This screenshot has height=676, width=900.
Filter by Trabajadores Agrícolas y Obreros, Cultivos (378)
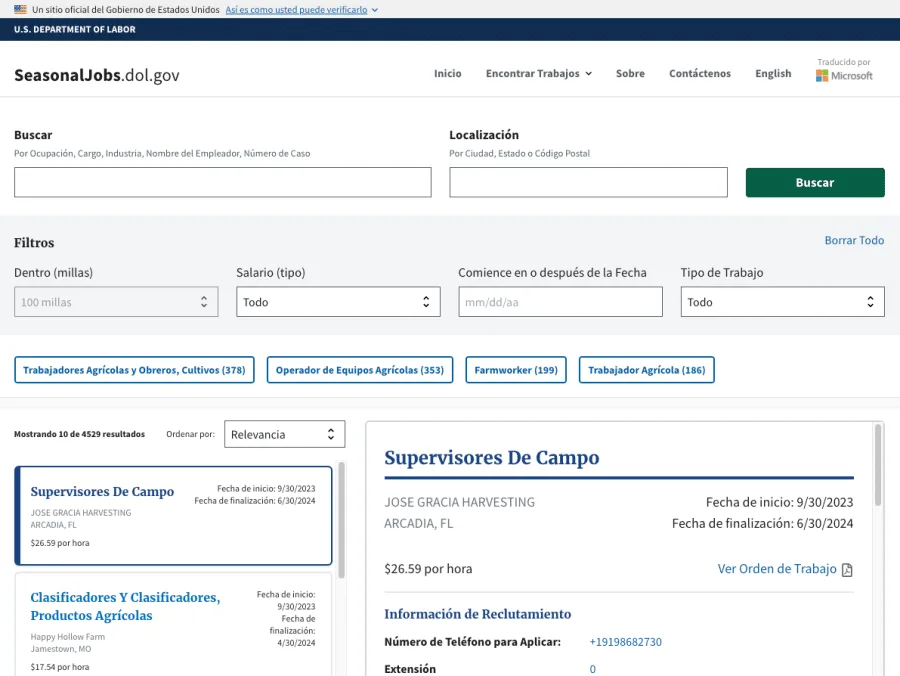tap(134, 370)
